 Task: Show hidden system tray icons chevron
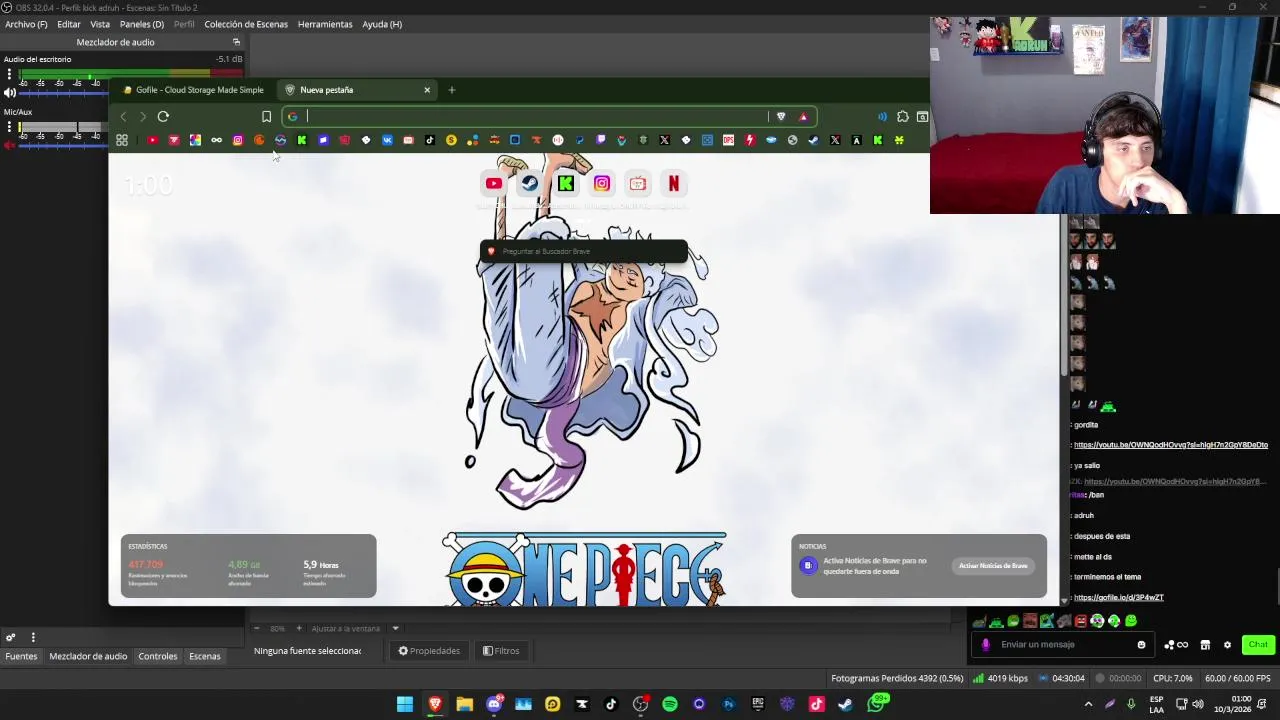(1088, 704)
